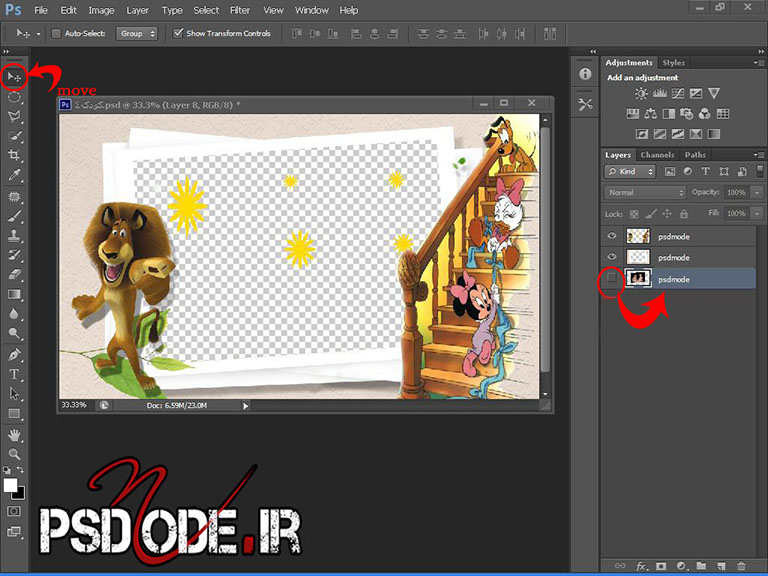Select the Crop tool

[x=14, y=155]
